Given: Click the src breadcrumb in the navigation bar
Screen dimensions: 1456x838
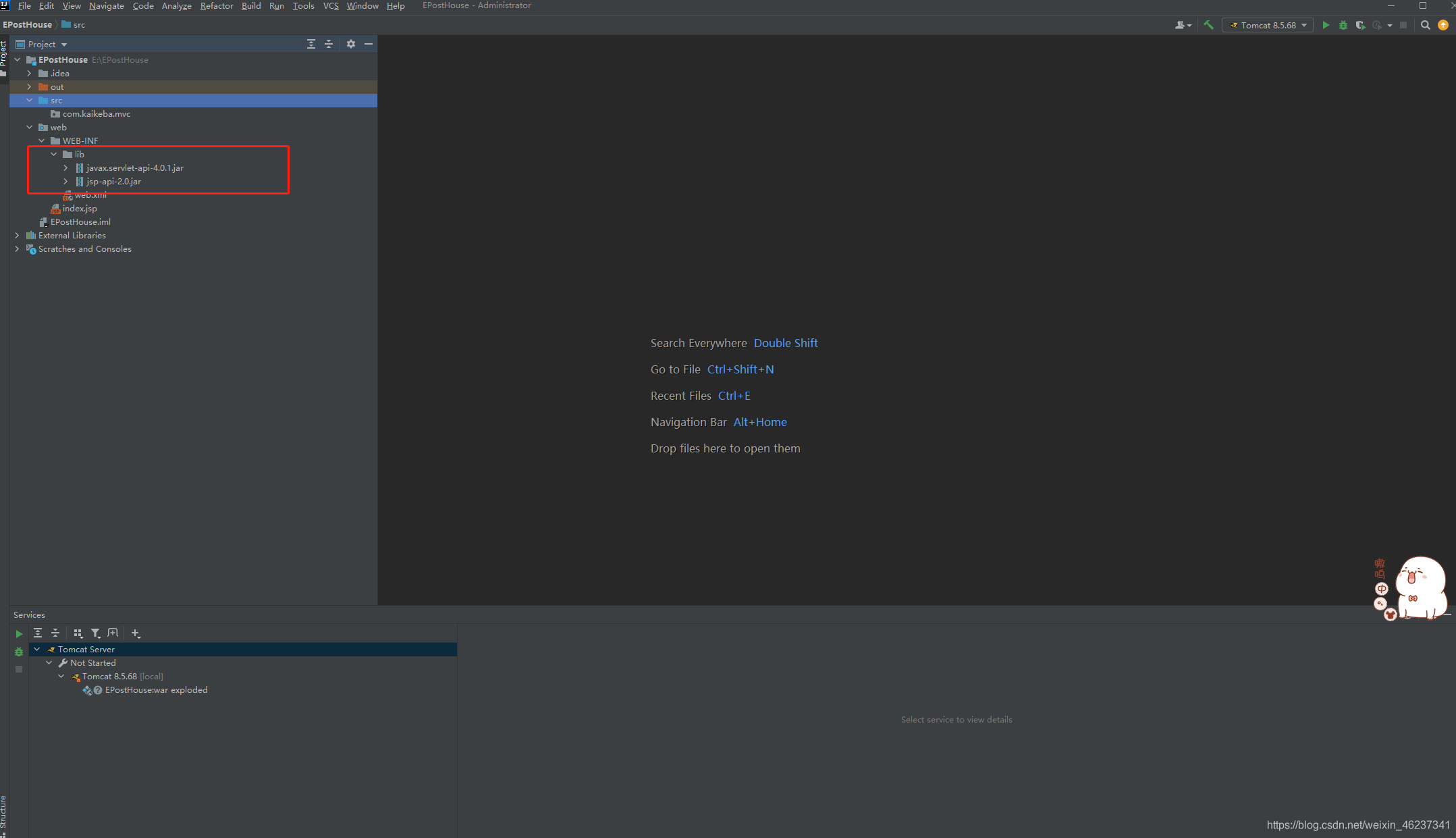Looking at the screenshot, I should [x=79, y=25].
